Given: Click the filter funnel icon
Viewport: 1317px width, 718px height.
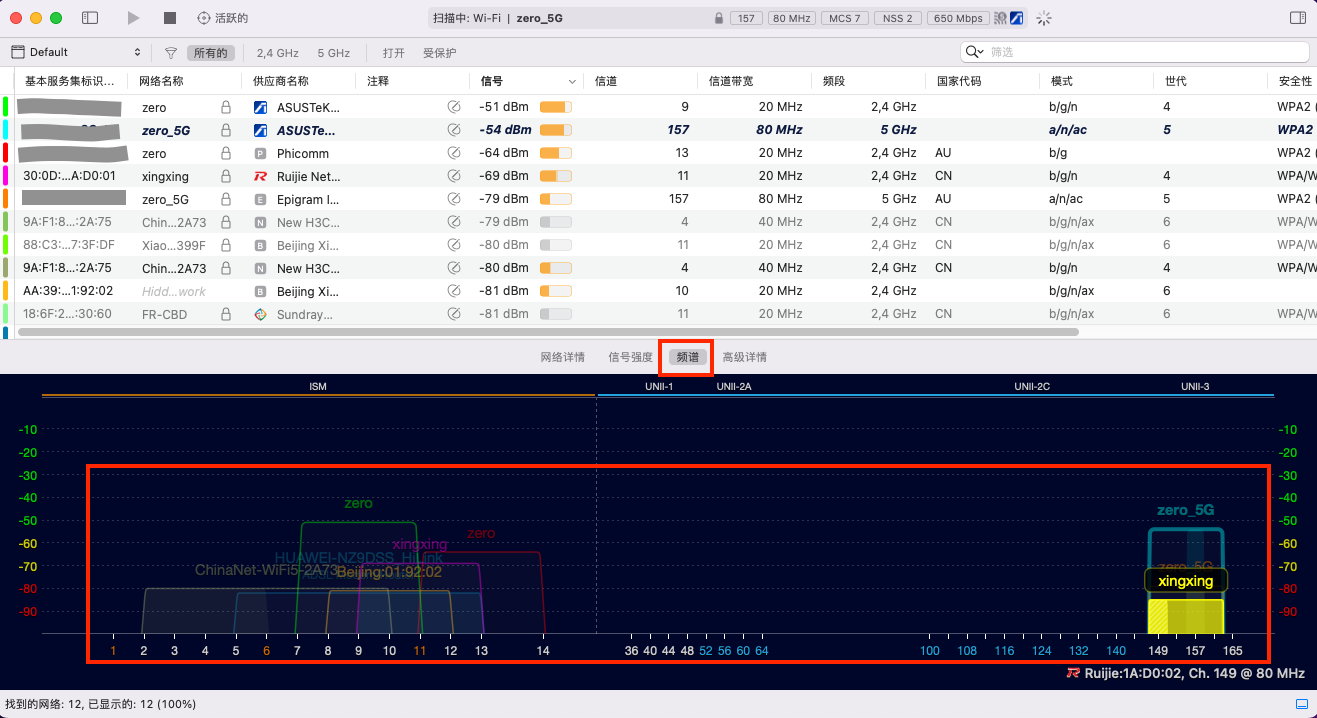Looking at the screenshot, I should tap(171, 53).
